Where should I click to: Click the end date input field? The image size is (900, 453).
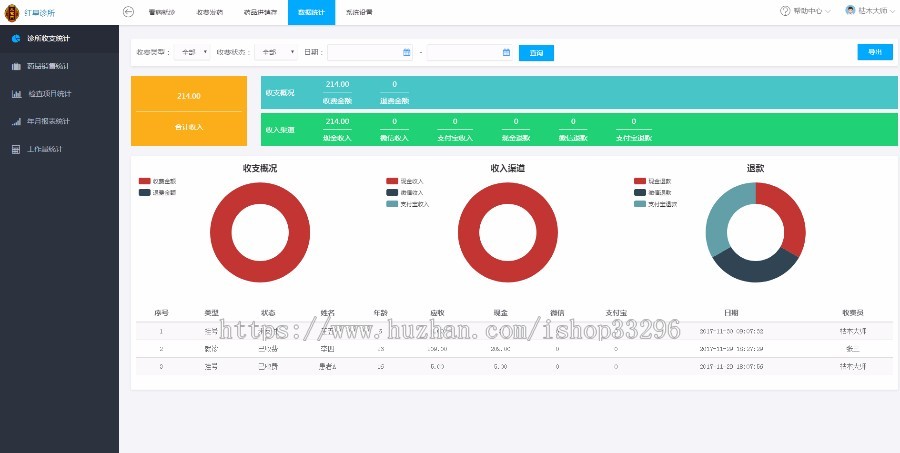[470, 52]
